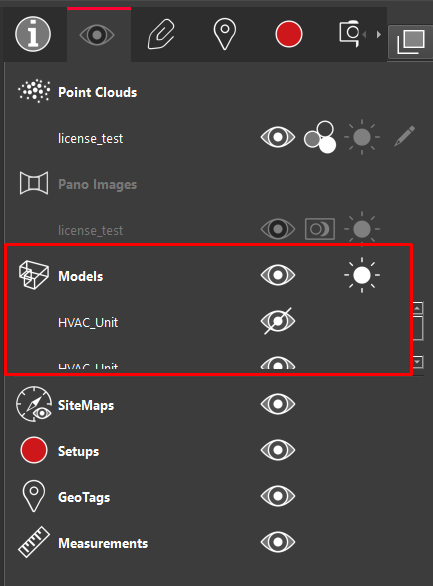
Task: Select the HVAC_Unit model entry
Action: pos(88,322)
